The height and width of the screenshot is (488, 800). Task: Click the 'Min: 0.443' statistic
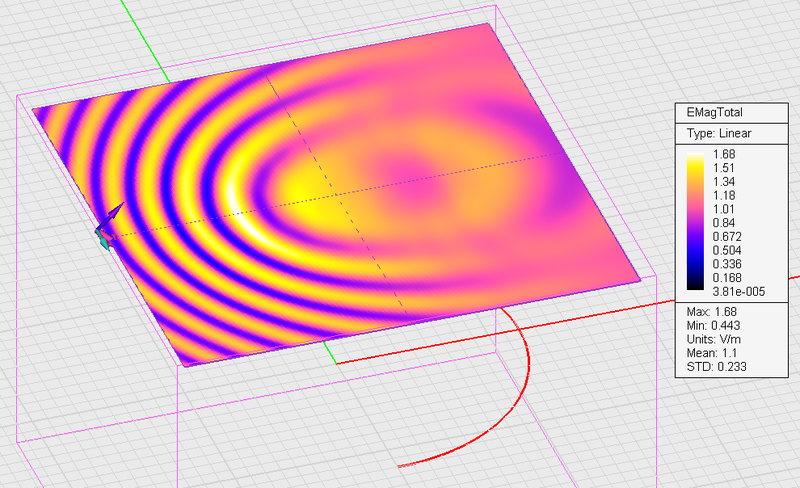pos(715,326)
